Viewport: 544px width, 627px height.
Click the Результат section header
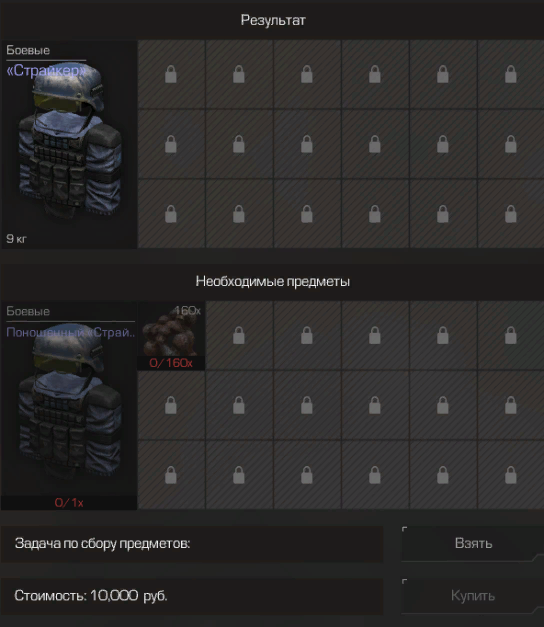pos(273,20)
